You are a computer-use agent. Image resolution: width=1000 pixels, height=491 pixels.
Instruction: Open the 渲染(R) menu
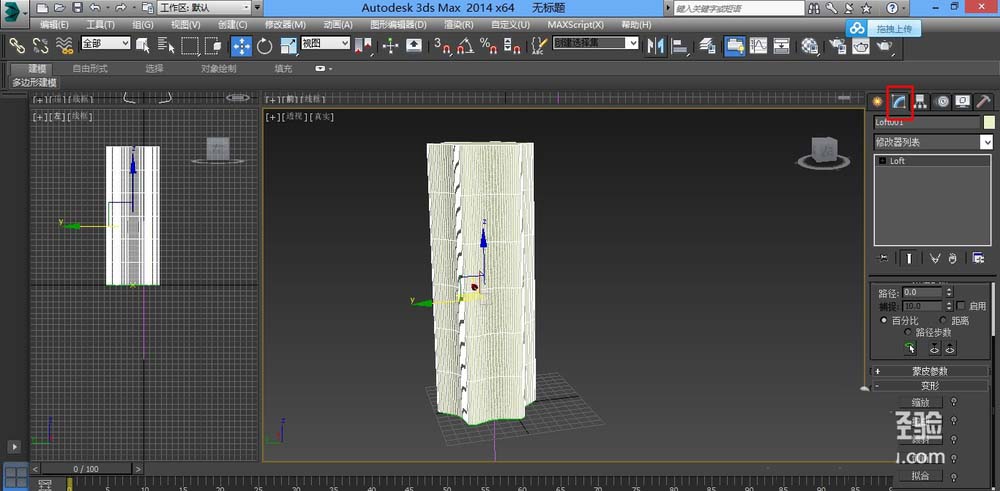coord(458,23)
